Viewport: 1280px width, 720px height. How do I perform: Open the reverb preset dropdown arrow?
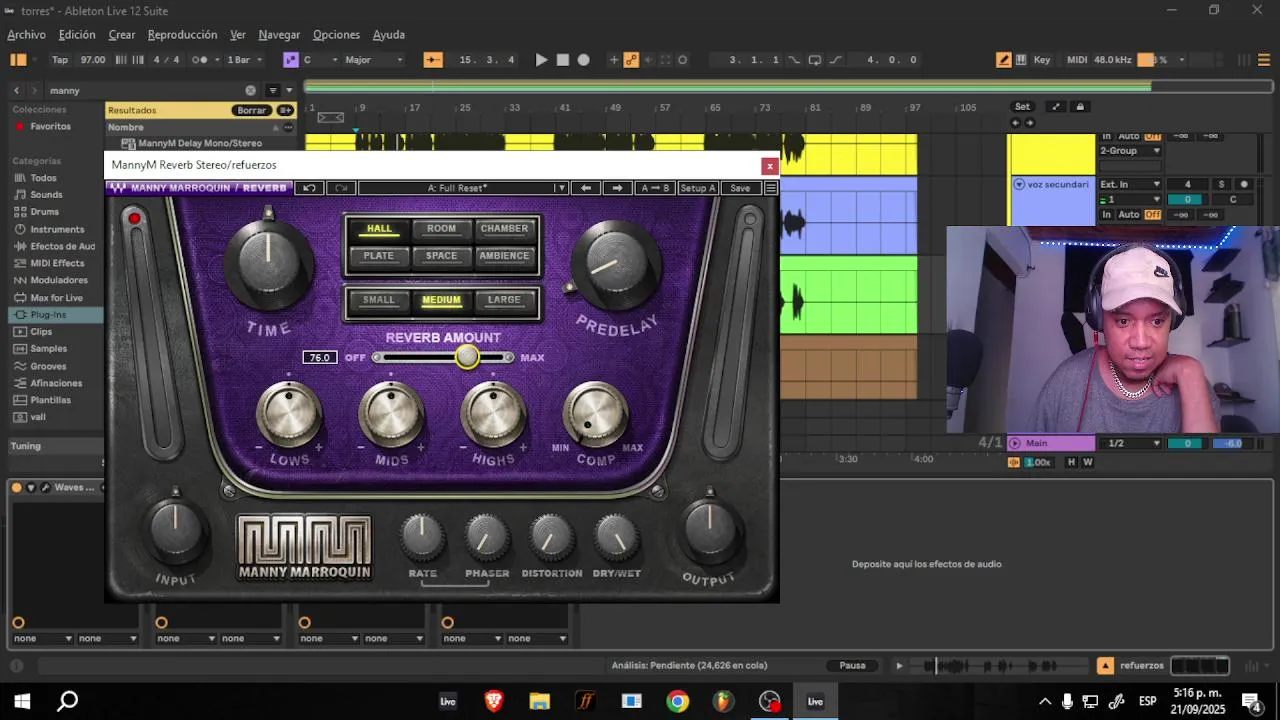tap(561, 188)
